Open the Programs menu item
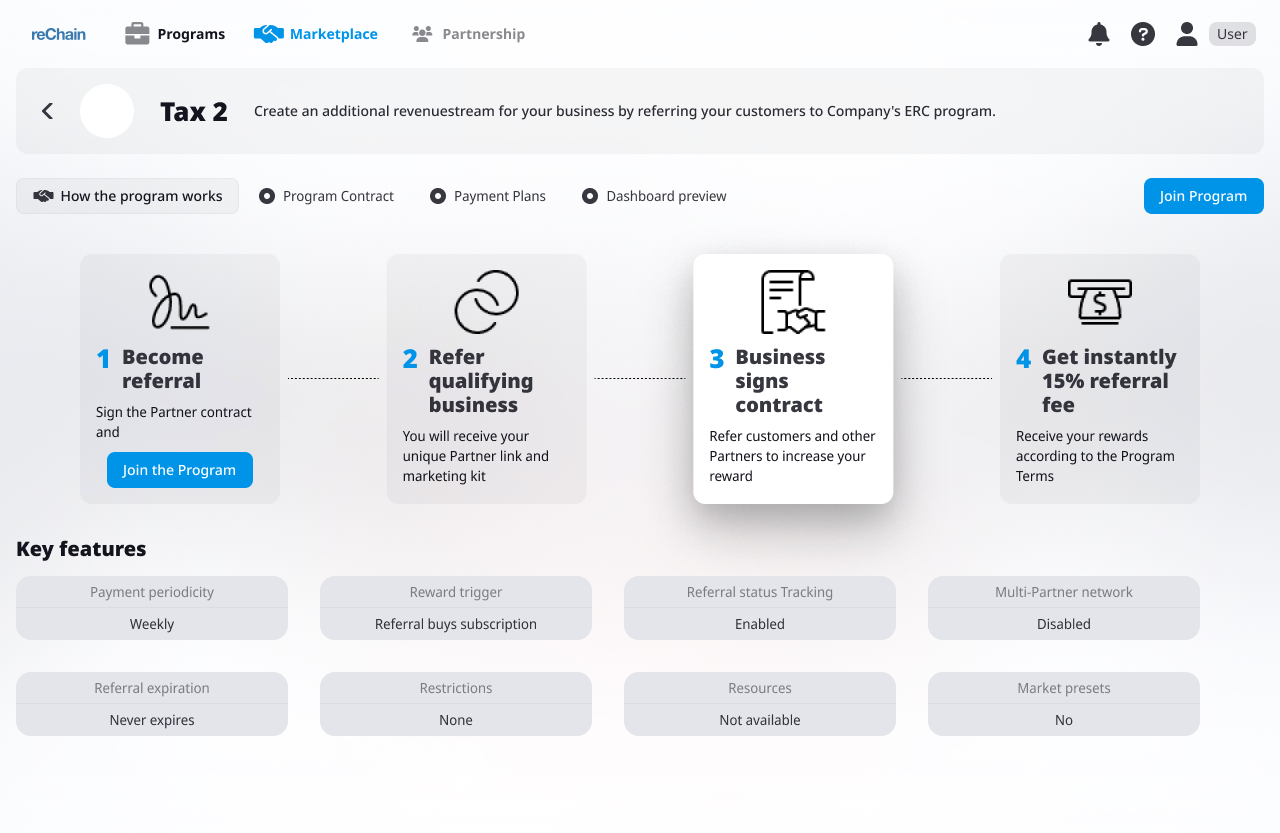Image resolution: width=1280 pixels, height=833 pixels. click(x=175, y=34)
